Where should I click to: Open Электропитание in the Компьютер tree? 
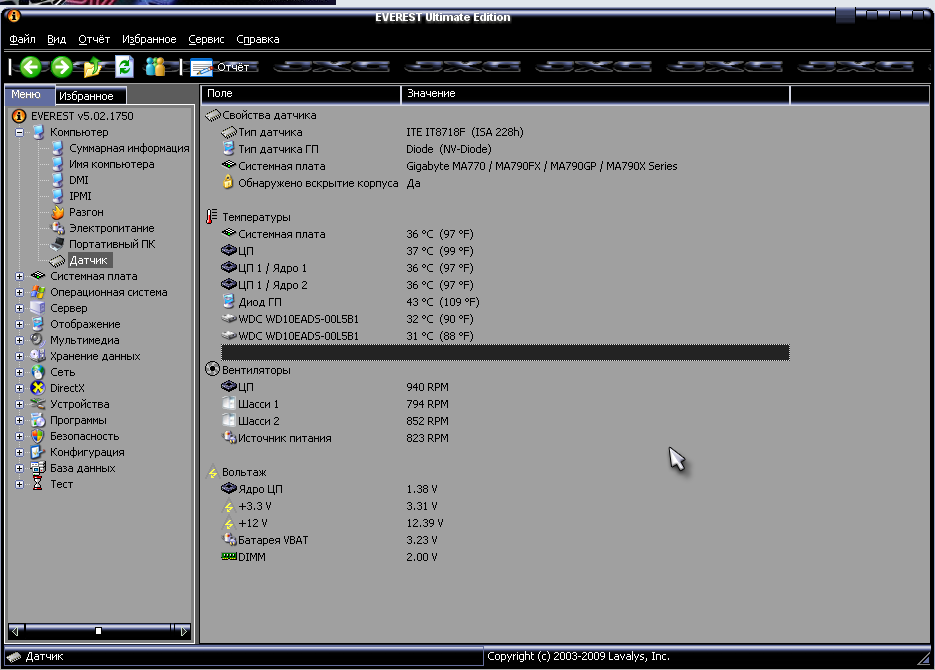(x=111, y=228)
